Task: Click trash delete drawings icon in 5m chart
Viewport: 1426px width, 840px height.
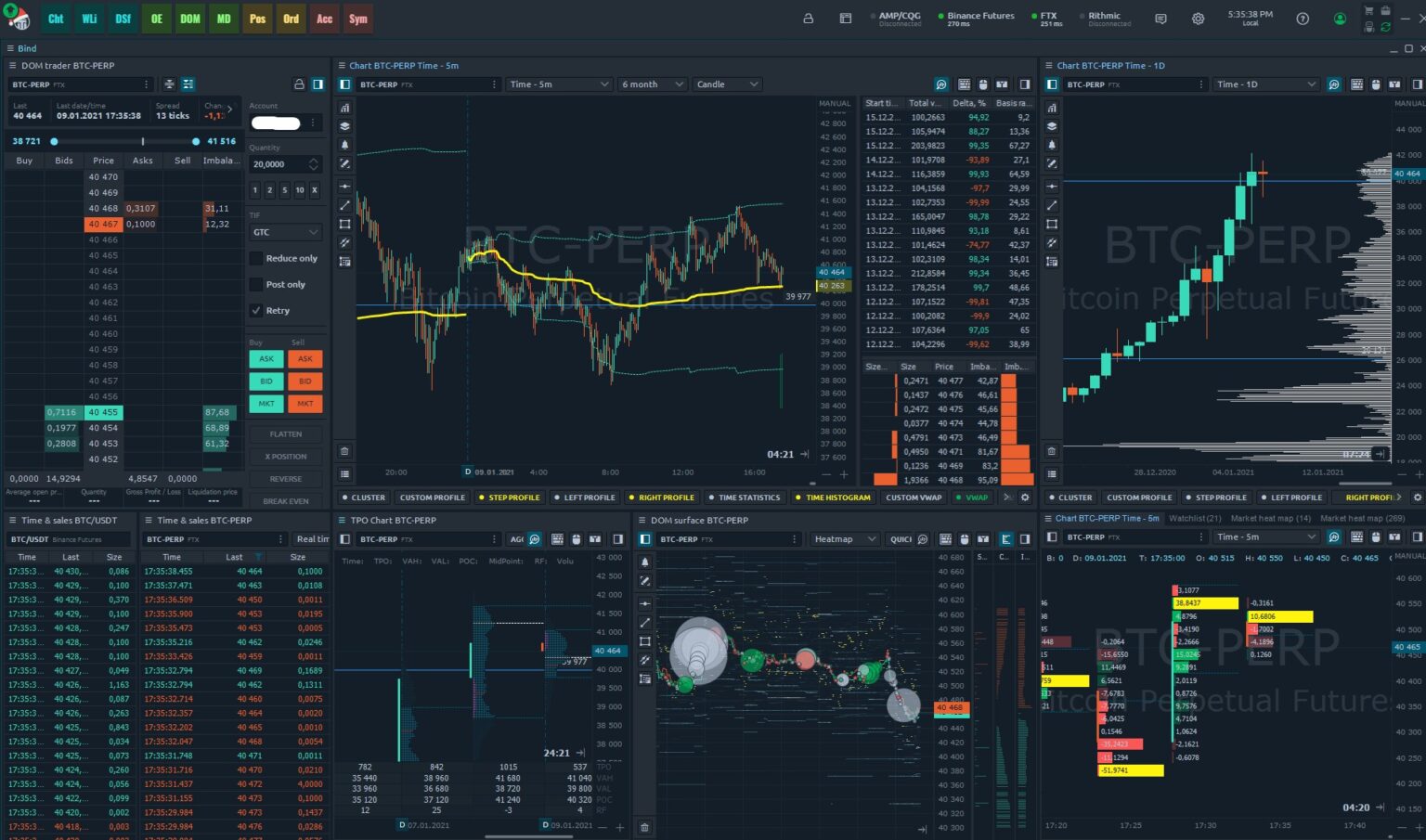Action: pyautogui.click(x=344, y=451)
